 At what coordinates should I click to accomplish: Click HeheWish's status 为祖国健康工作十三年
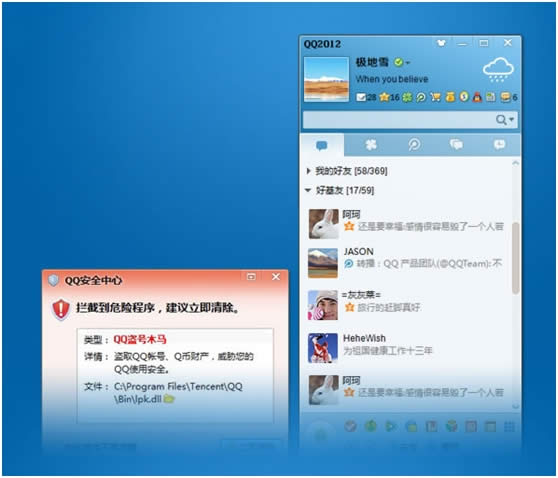click(388, 351)
